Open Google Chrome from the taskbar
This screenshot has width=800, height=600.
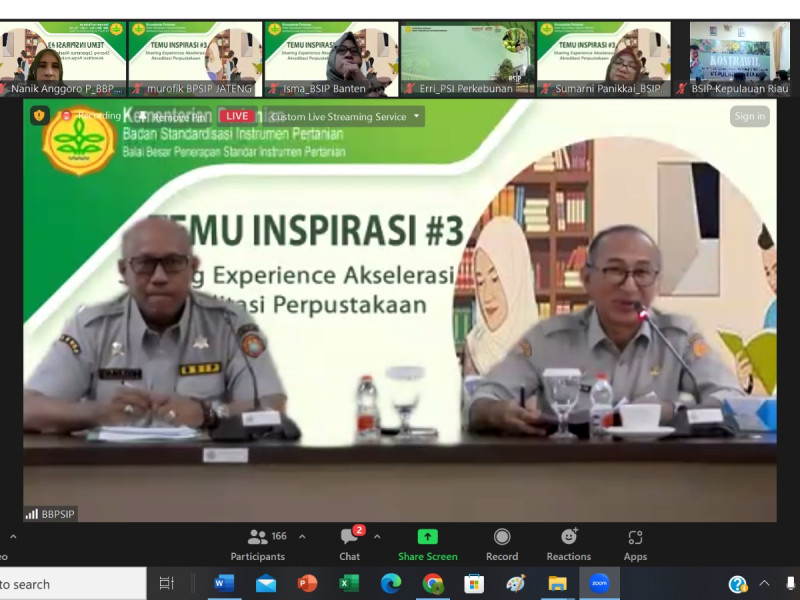click(x=432, y=584)
